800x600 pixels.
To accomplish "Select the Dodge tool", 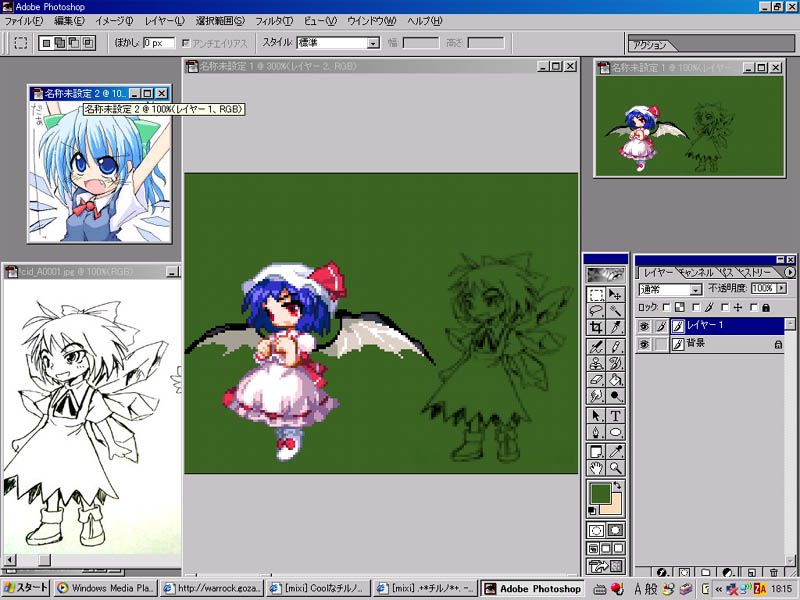I will [615, 395].
